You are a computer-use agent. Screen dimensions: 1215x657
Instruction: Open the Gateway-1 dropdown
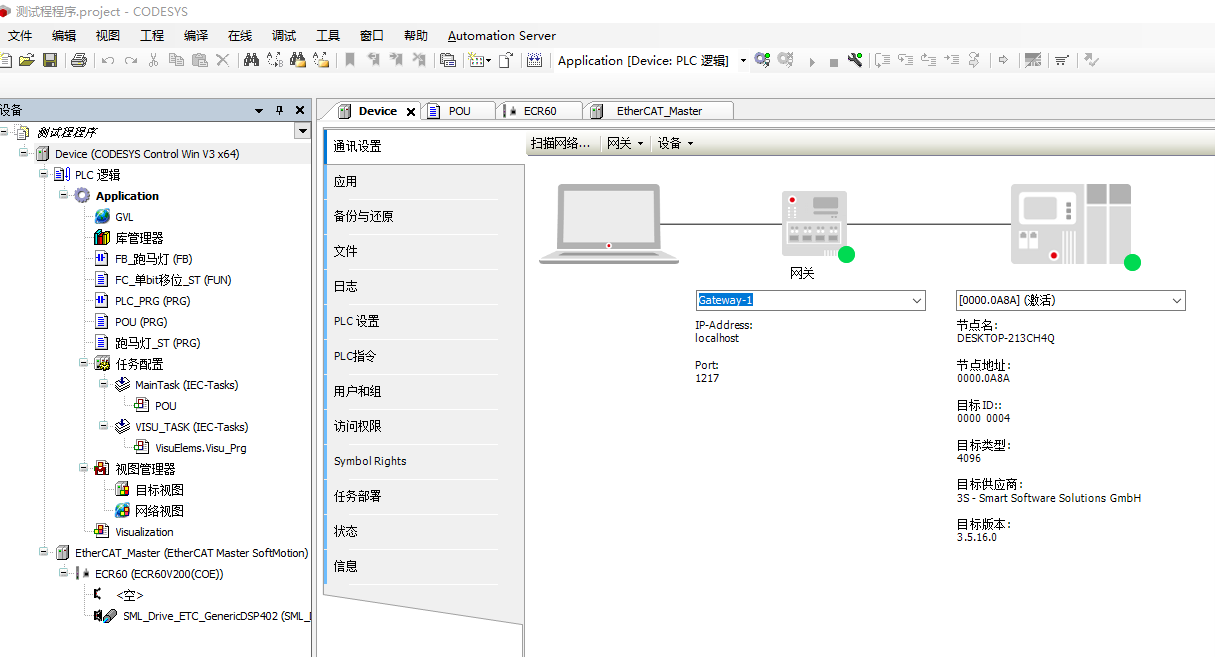pos(916,300)
